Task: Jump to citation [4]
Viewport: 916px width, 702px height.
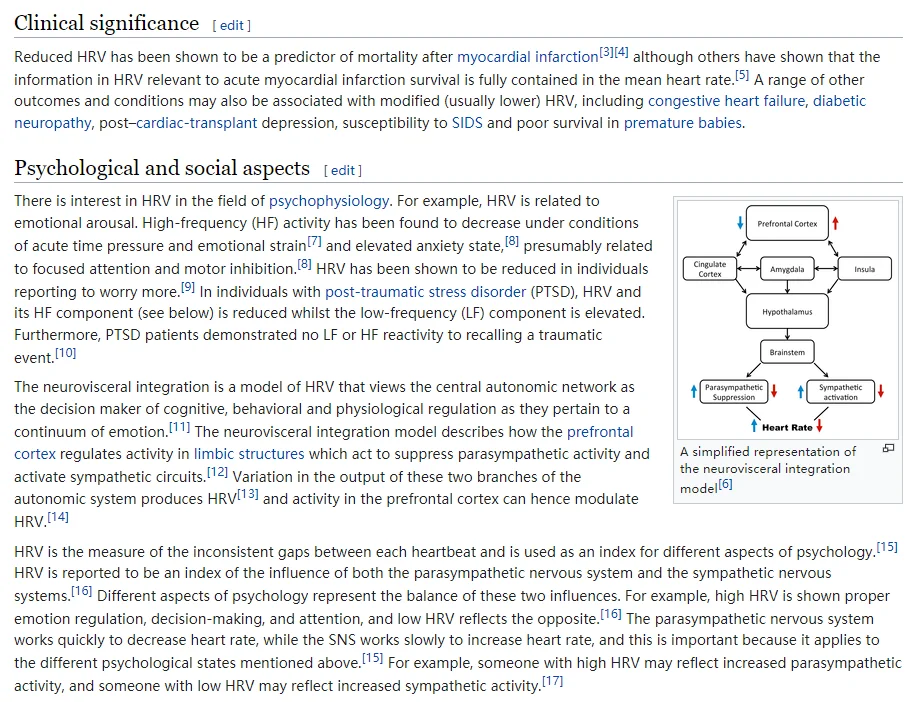Action: [x=622, y=52]
